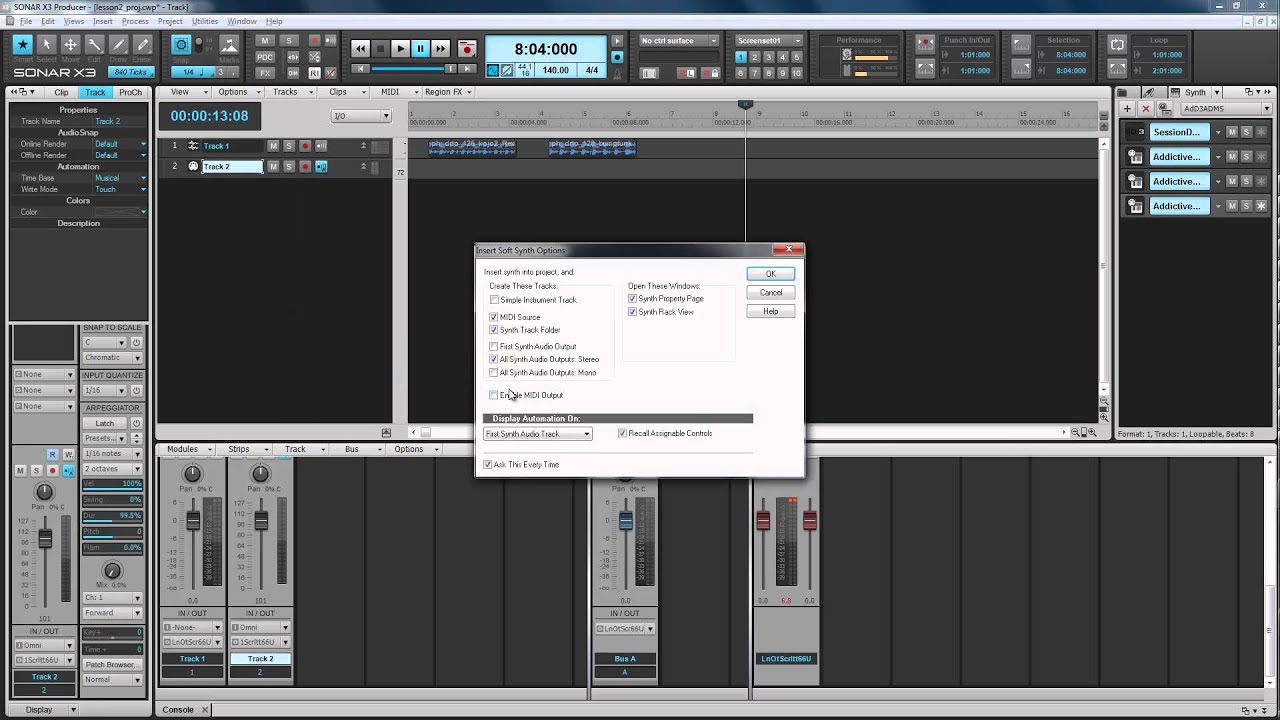1280x720 pixels.
Task: Confirm dialog with OK button
Action: pos(770,274)
